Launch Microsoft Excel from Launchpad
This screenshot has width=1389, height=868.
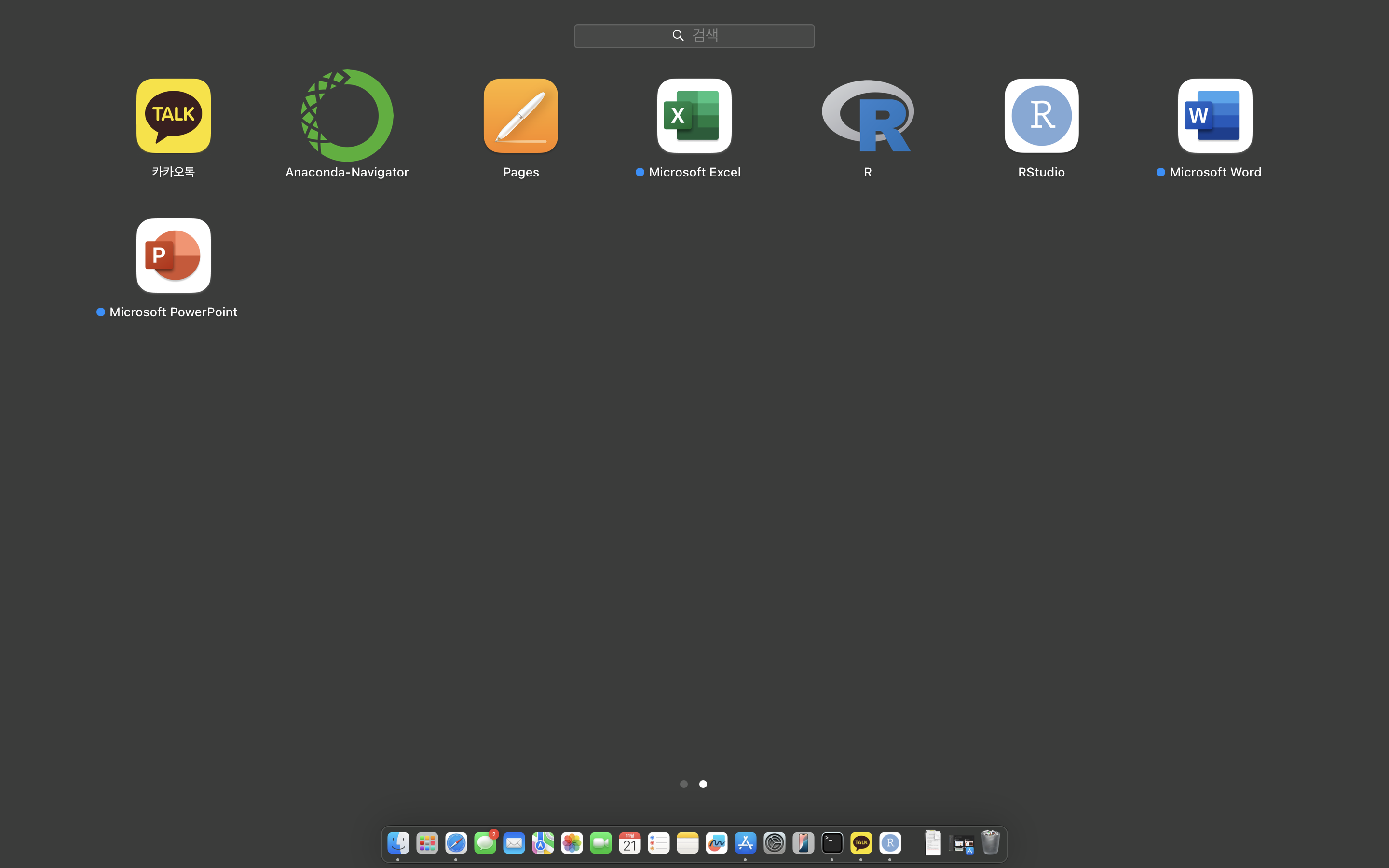click(x=694, y=116)
